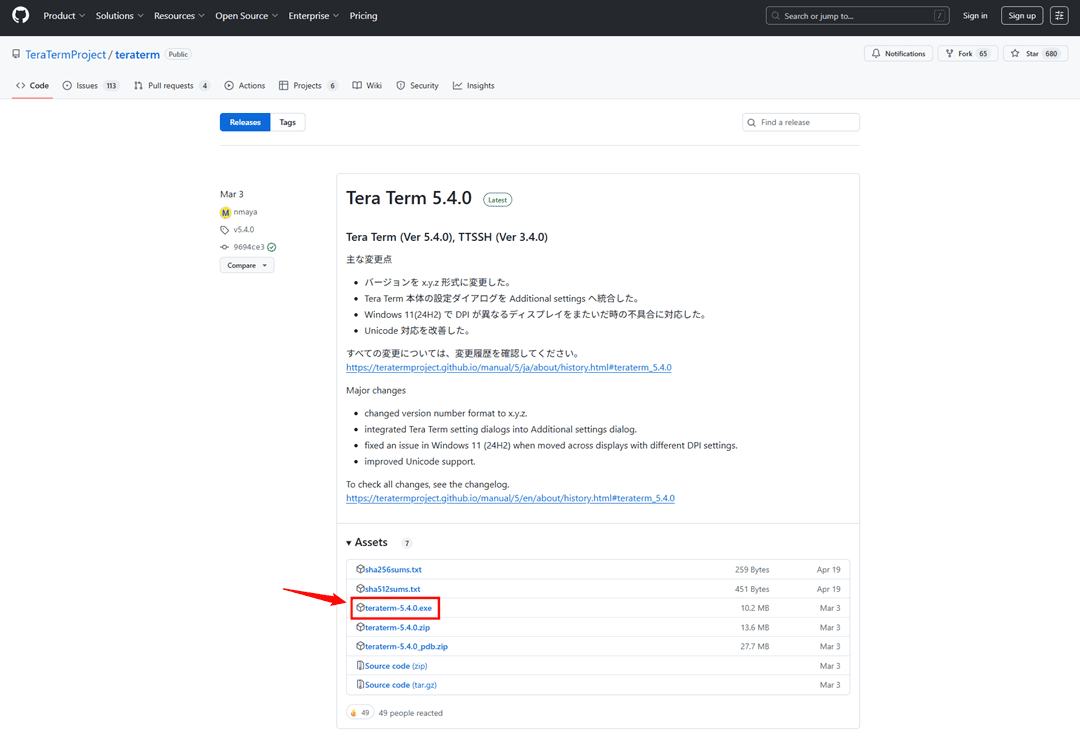Switch to the Pull requests tab
The height and width of the screenshot is (741, 1080).
(x=172, y=85)
